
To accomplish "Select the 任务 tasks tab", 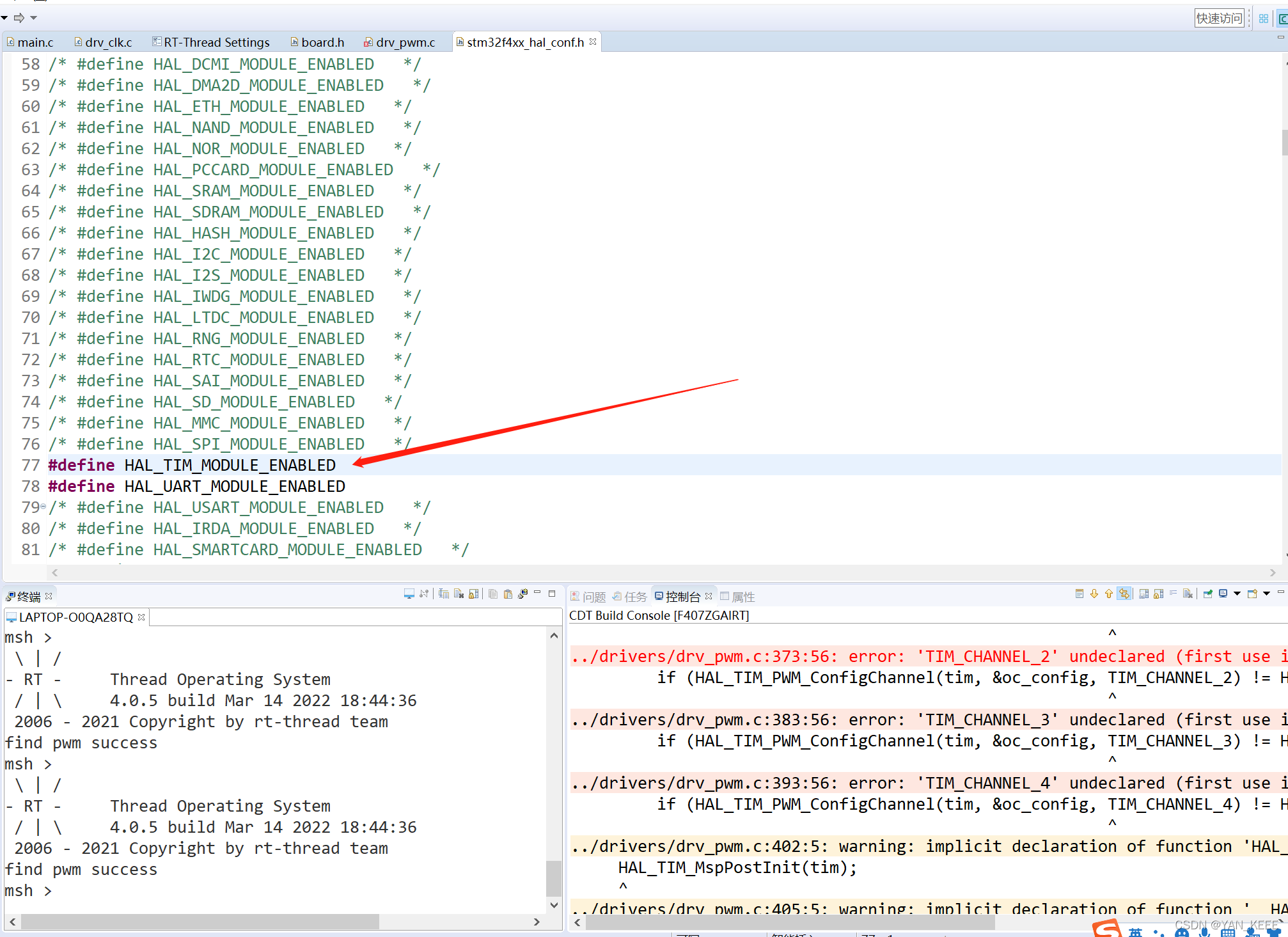I will click(x=629, y=596).
